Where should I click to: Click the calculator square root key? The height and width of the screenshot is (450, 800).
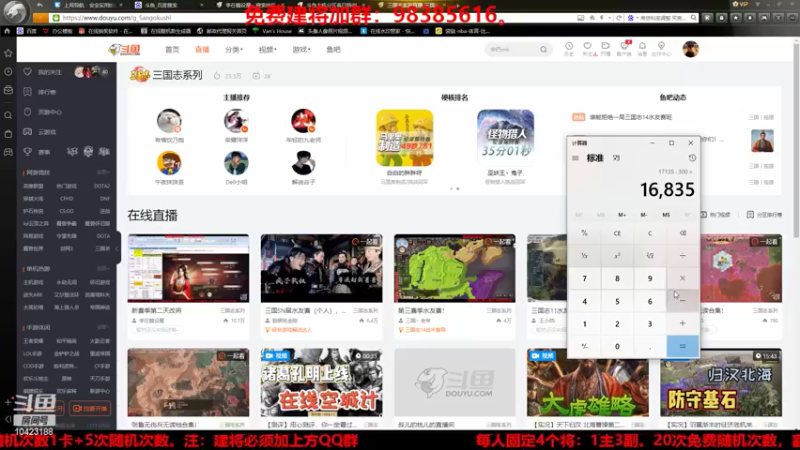point(650,256)
